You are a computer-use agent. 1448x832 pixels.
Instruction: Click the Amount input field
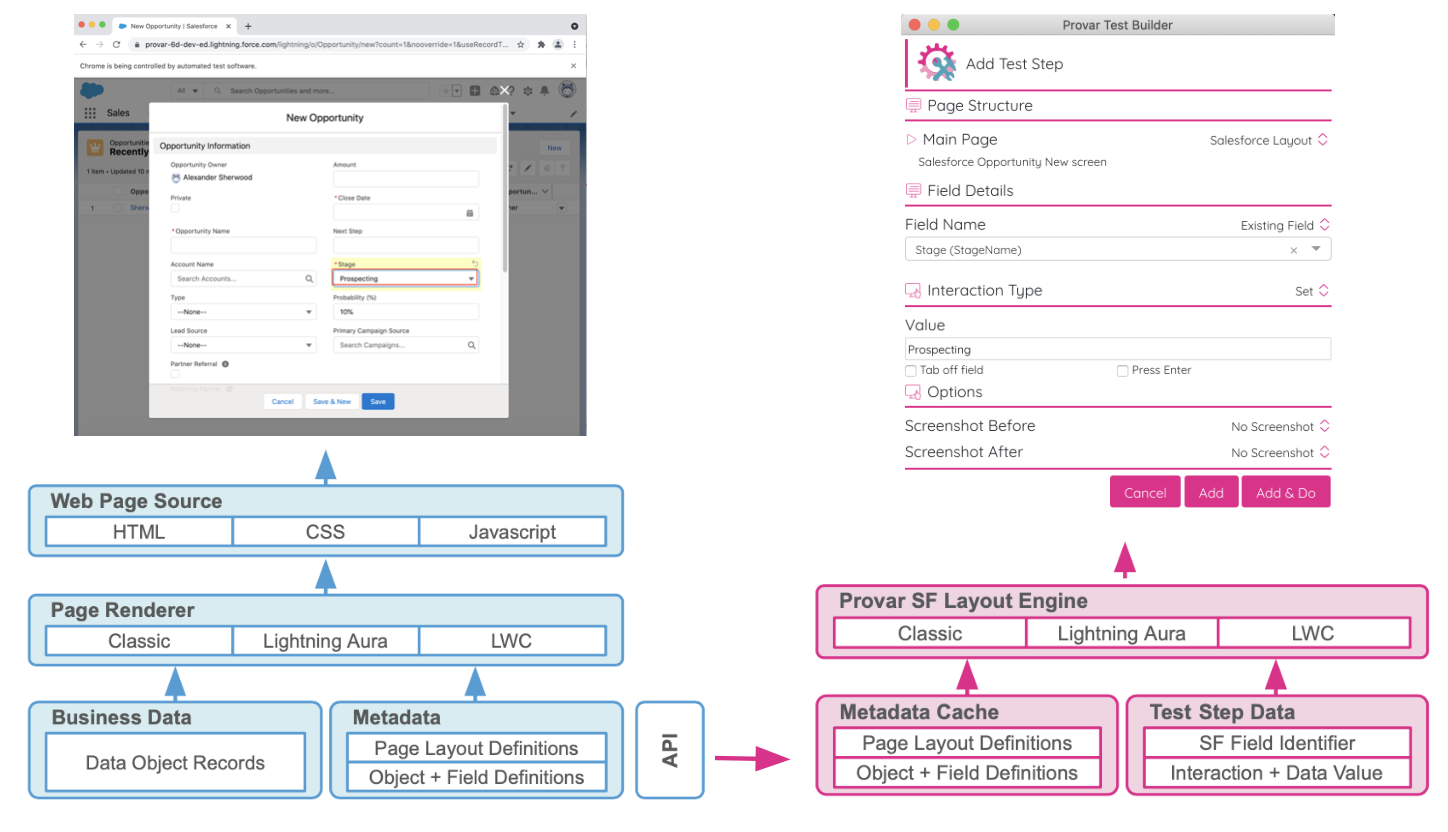point(405,179)
